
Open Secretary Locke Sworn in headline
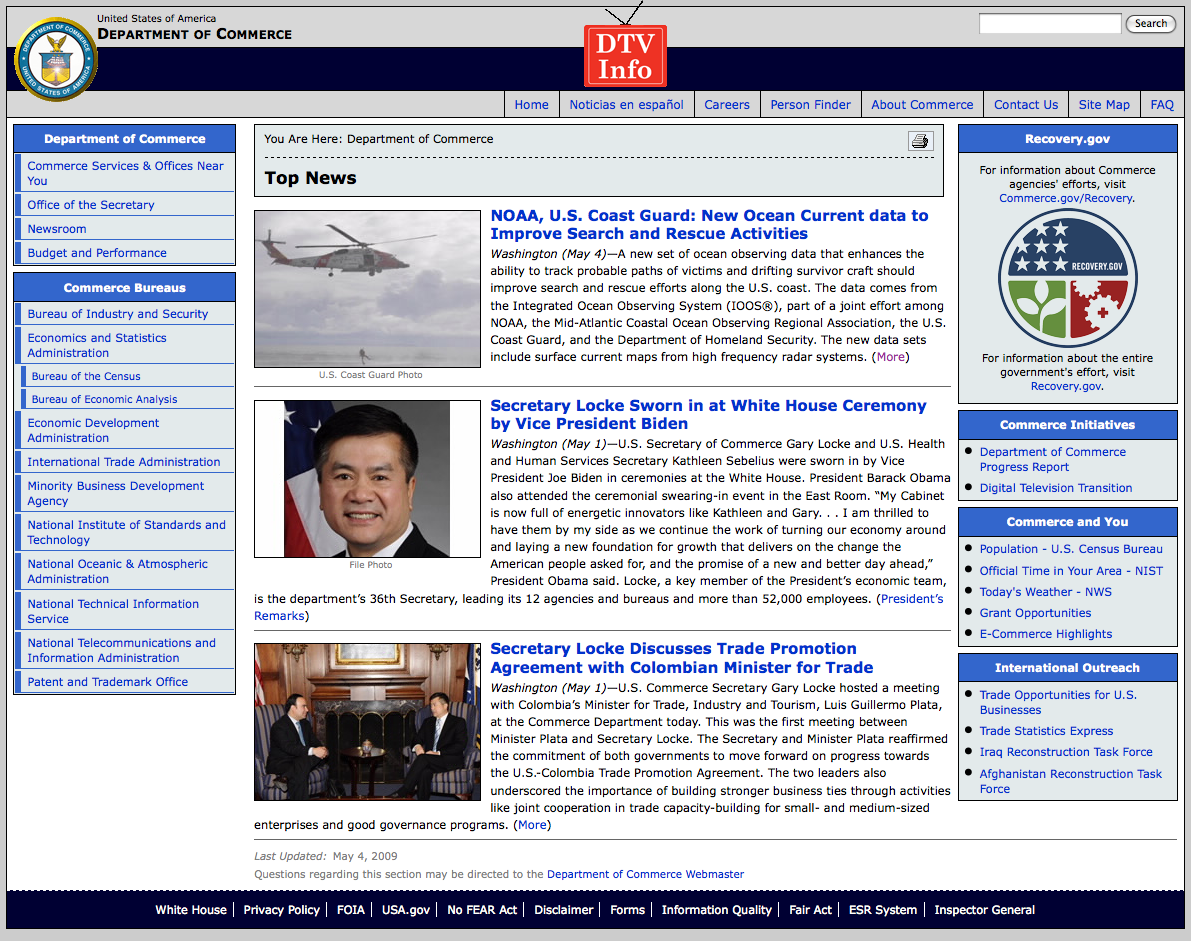[x=708, y=415]
